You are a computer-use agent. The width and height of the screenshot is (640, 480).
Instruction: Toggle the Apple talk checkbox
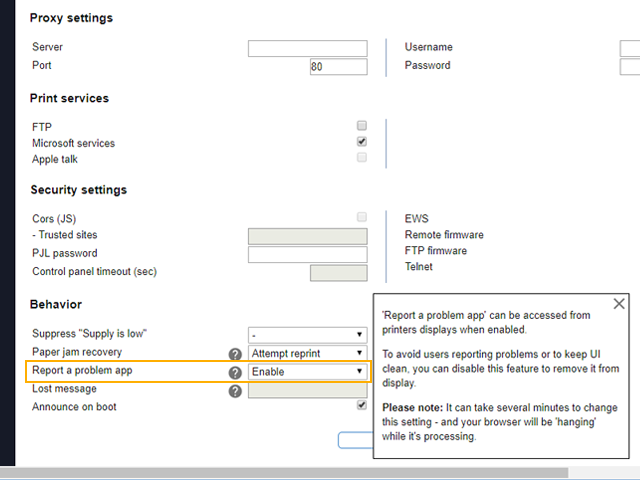coord(362,158)
